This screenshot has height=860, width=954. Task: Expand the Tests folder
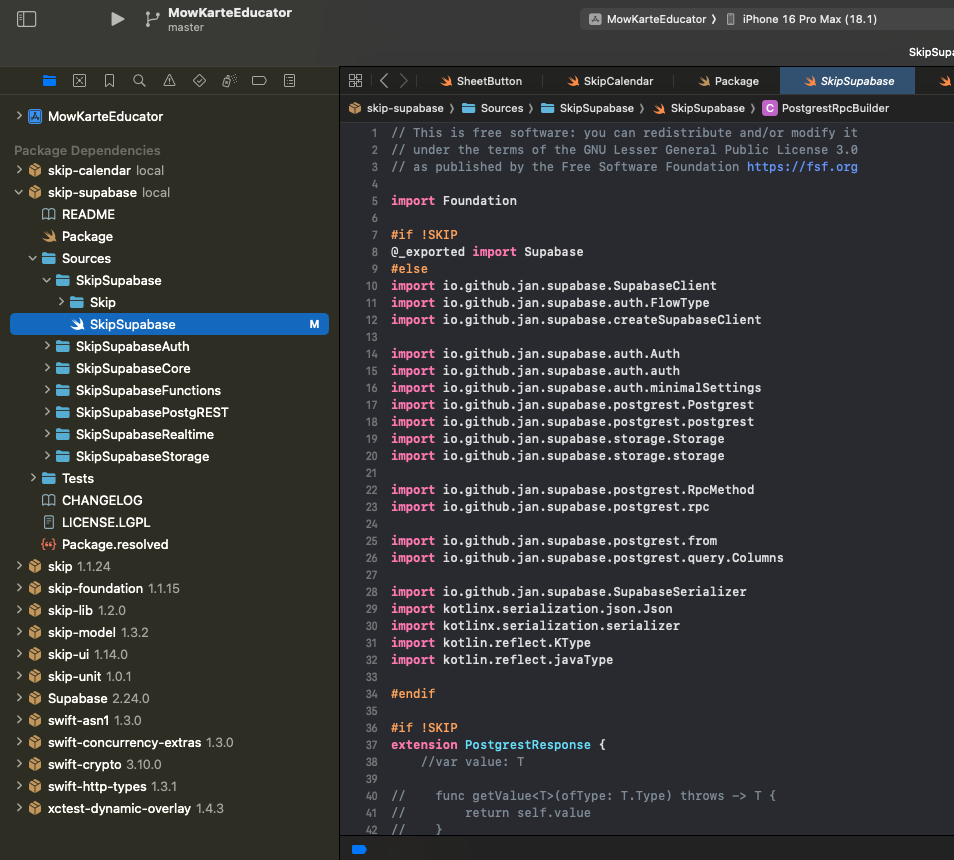33,478
